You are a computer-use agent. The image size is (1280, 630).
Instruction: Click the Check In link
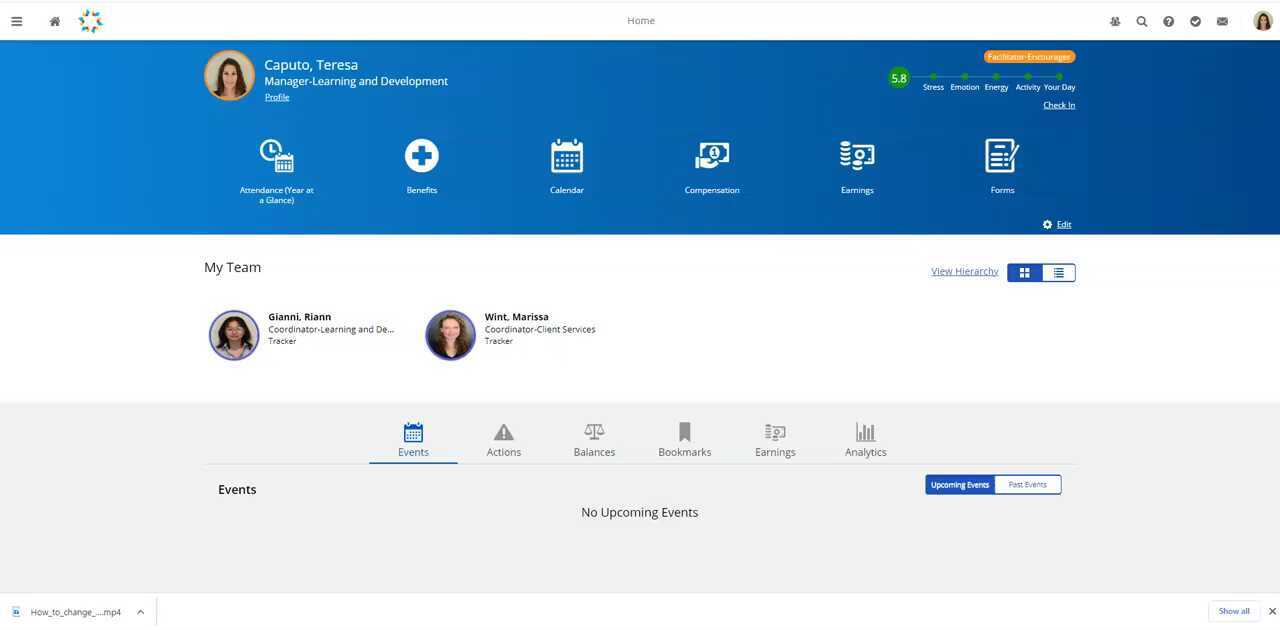[1059, 105]
